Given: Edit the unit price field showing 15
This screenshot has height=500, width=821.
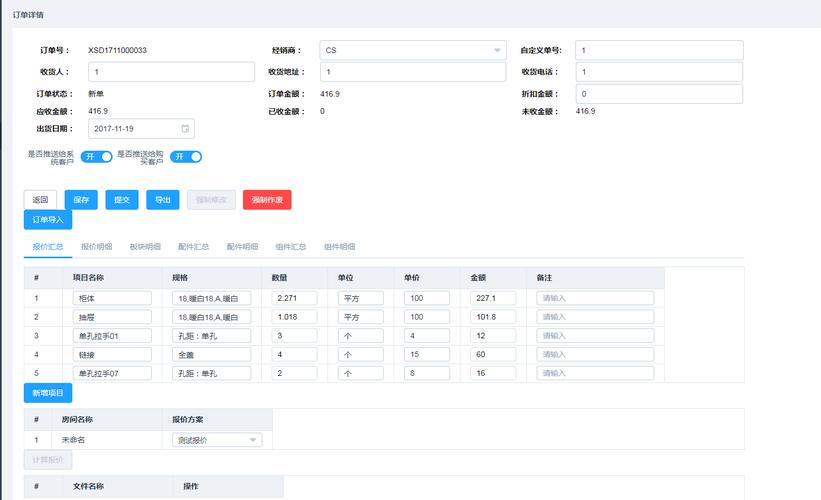Looking at the screenshot, I should click(427, 354).
